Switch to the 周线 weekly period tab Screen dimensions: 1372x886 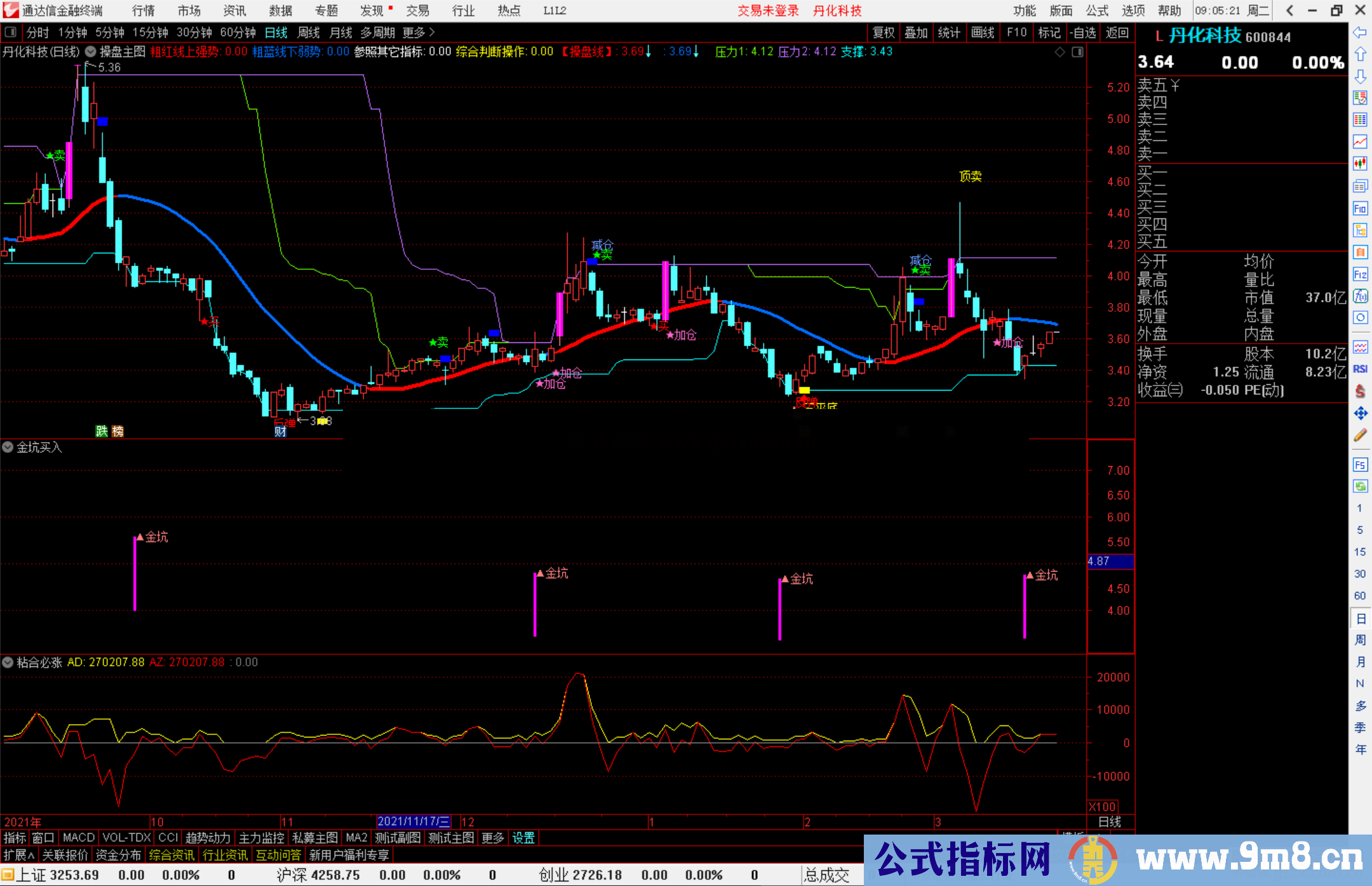pos(309,32)
